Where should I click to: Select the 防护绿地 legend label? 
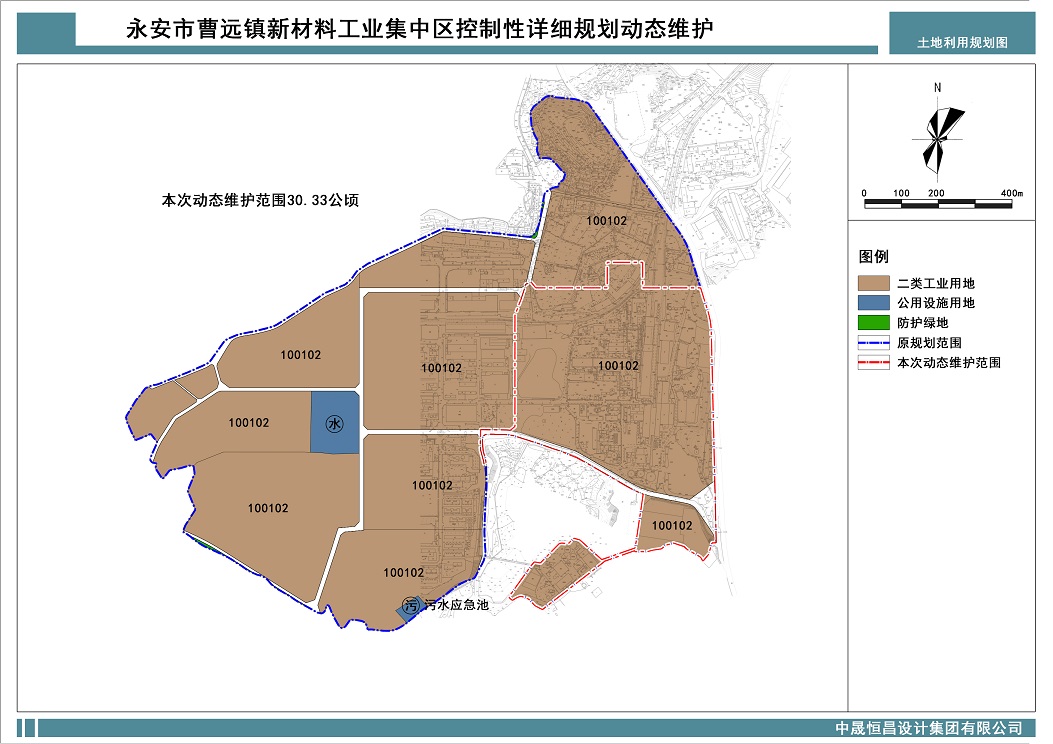coord(923,323)
